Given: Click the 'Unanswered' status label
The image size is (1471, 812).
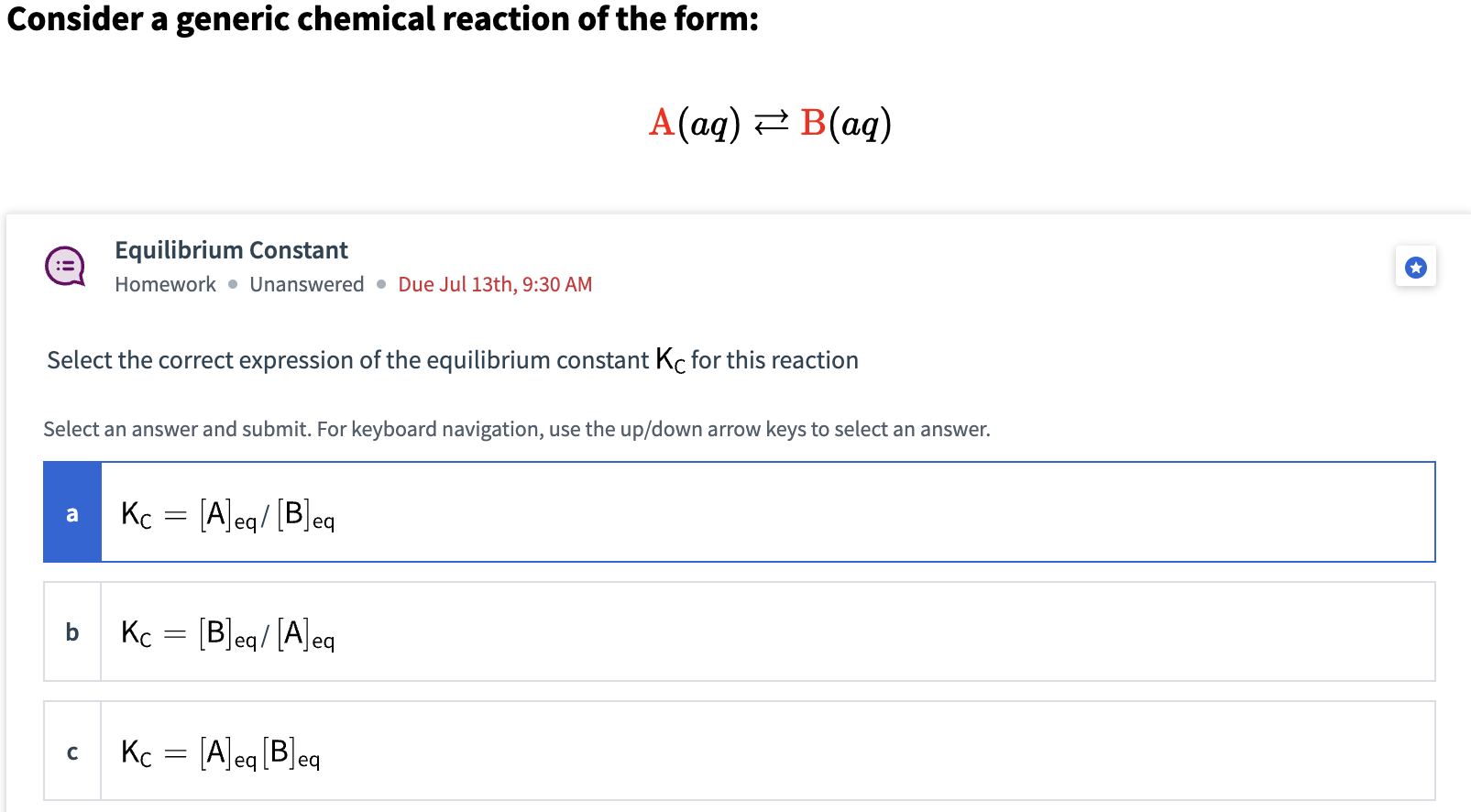Looking at the screenshot, I should 307,284.
